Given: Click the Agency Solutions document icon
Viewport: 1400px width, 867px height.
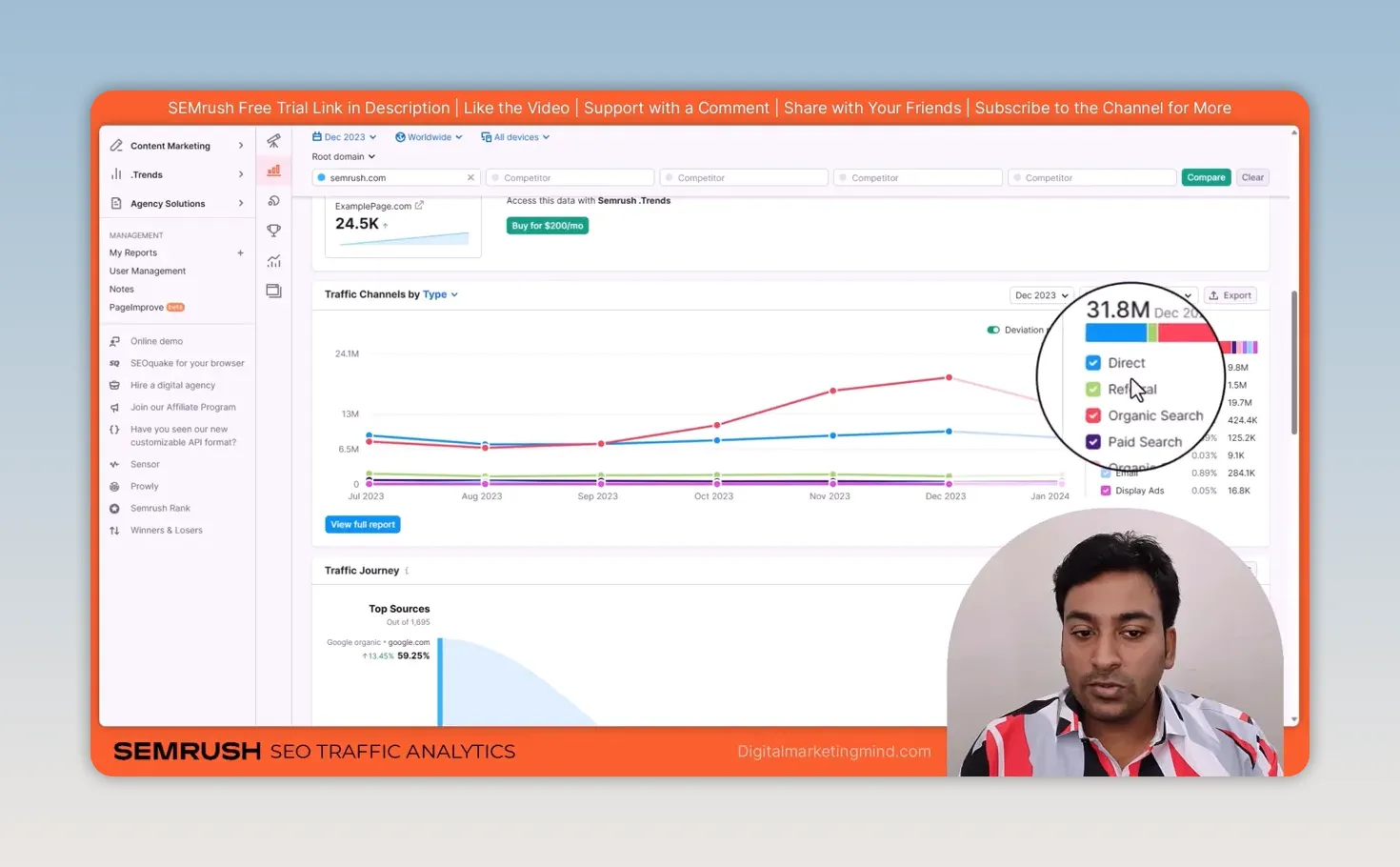Looking at the screenshot, I should (x=116, y=203).
